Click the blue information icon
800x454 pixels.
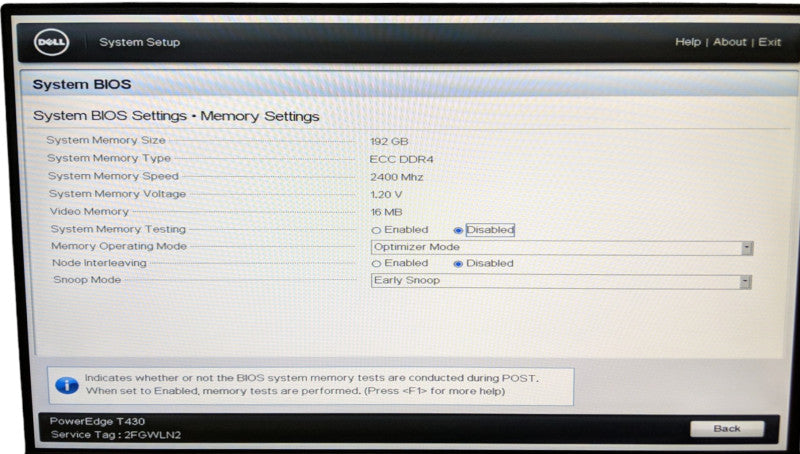pos(67,385)
